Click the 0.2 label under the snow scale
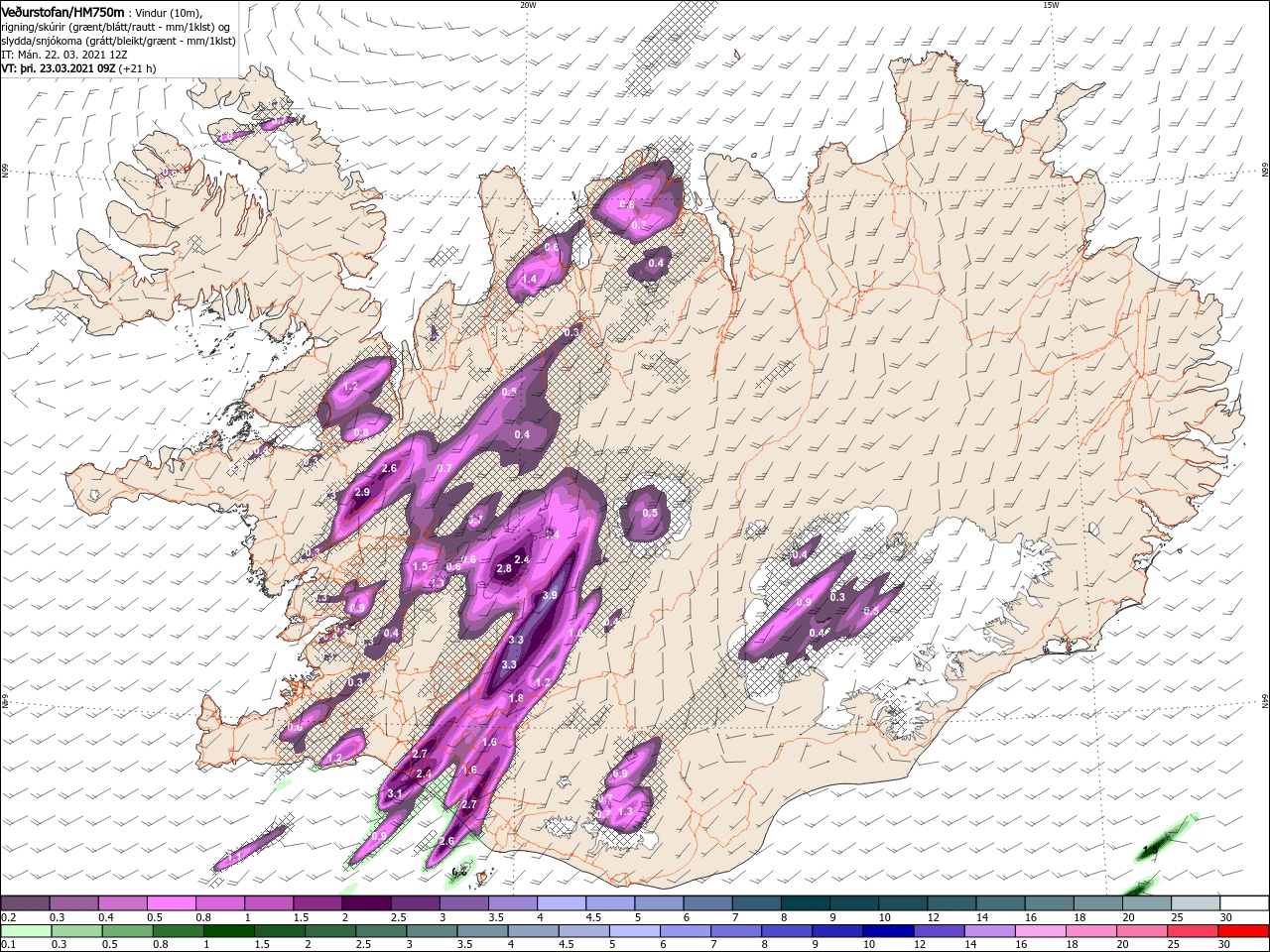 point(6,917)
